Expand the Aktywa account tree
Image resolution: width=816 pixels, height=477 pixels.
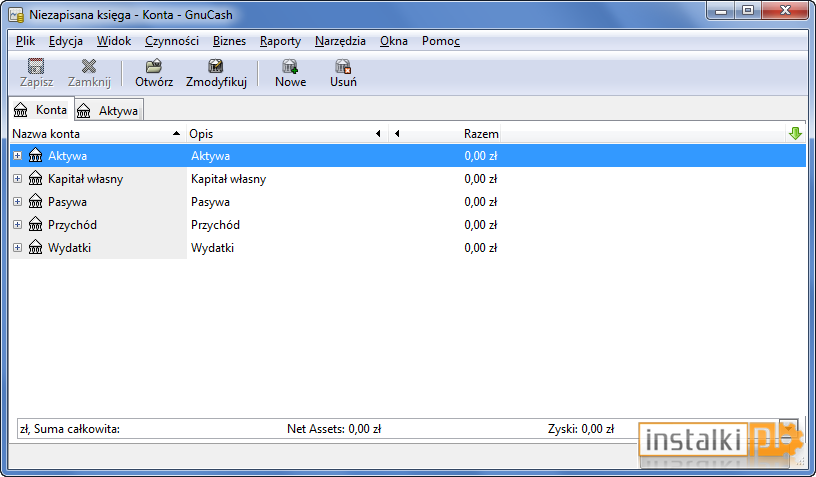point(17,156)
